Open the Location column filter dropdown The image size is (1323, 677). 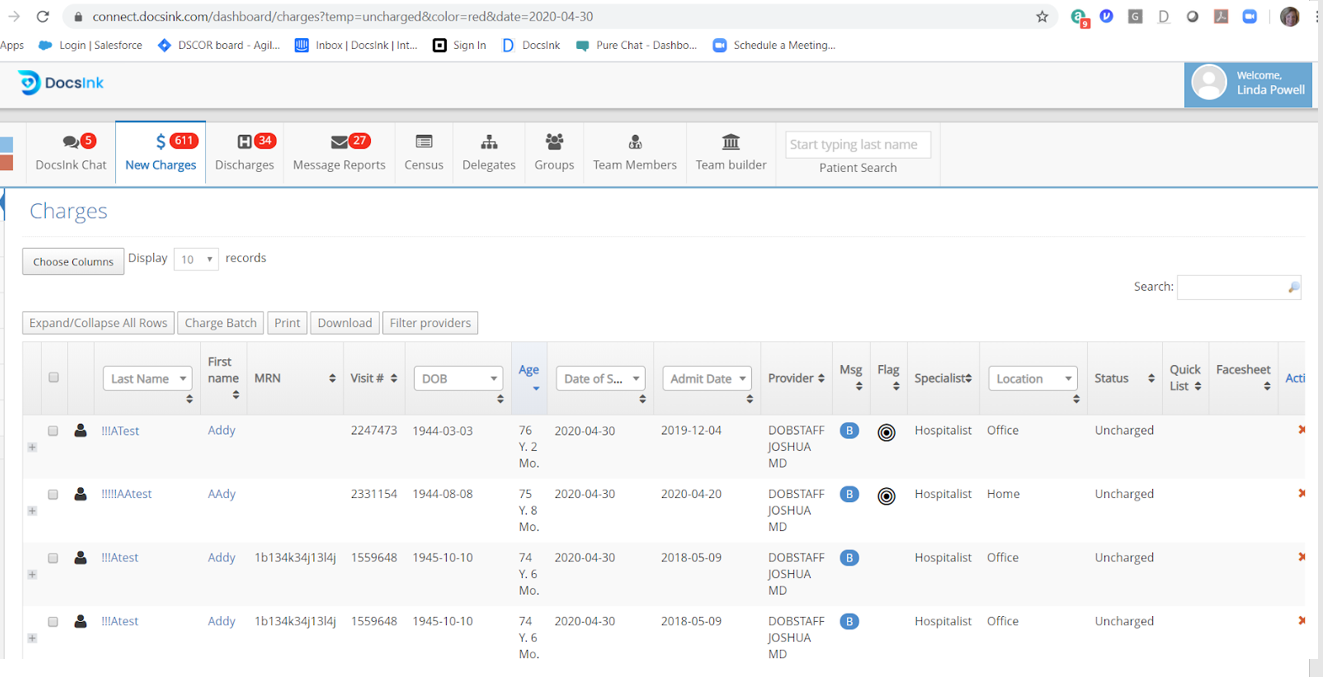coord(1033,378)
